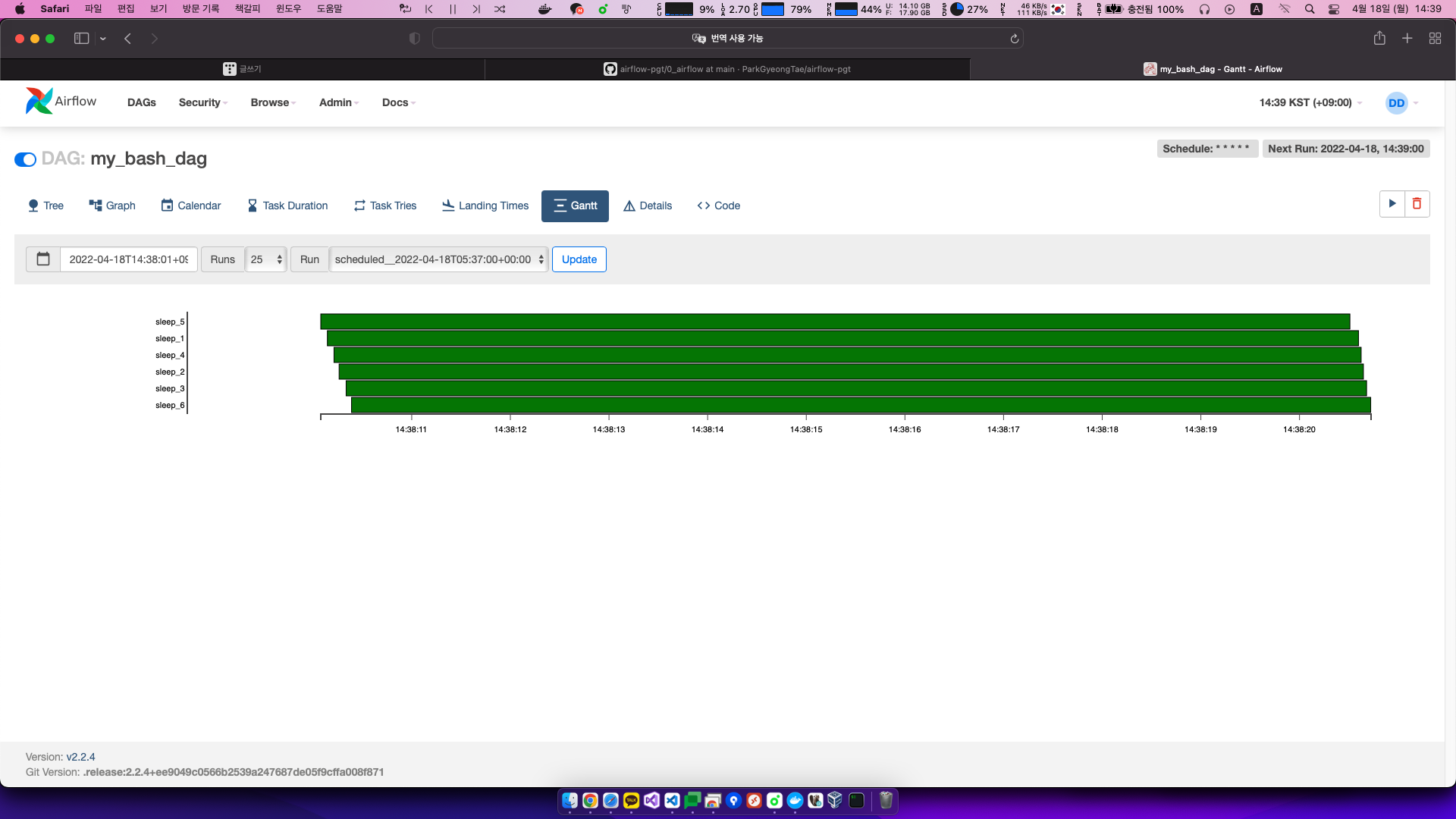
Task: Open the scheduled Run selector dropdown
Action: (438, 259)
